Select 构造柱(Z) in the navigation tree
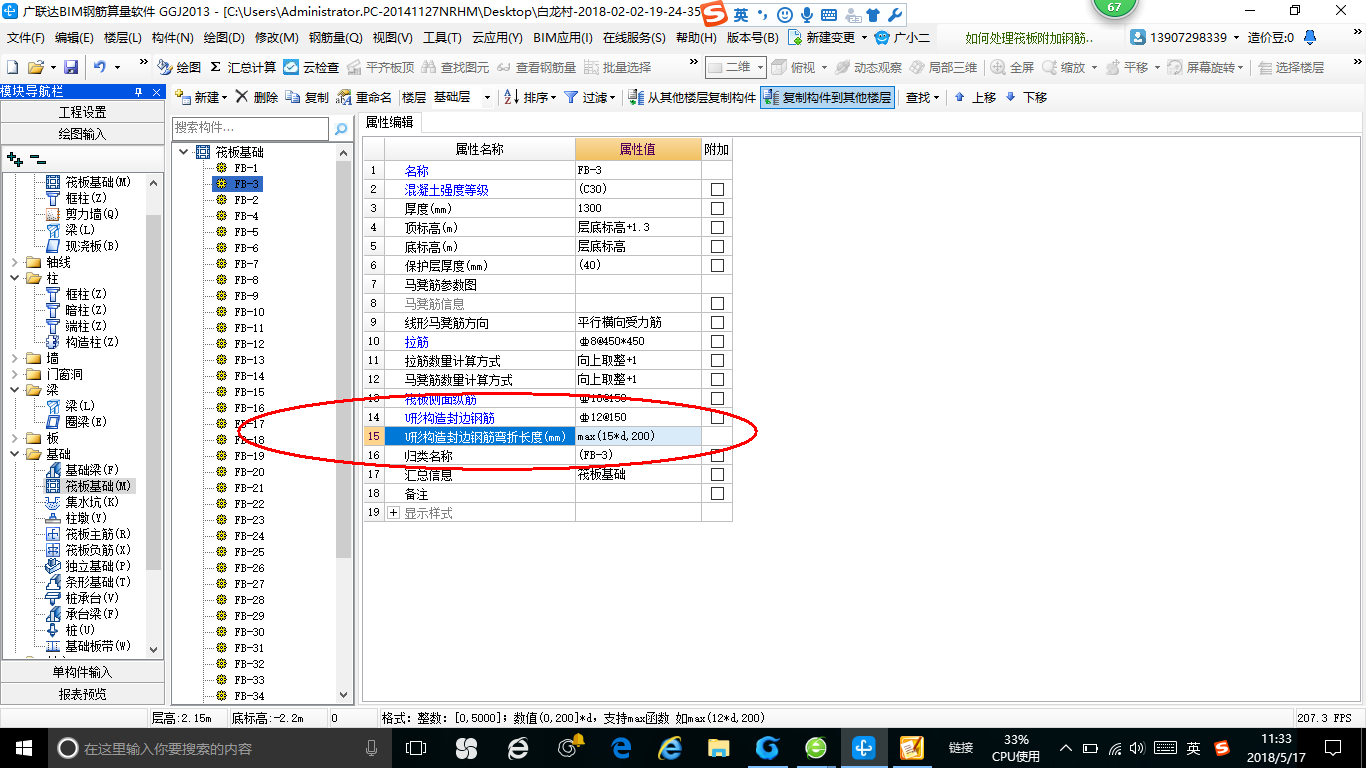Image resolution: width=1366 pixels, height=768 pixels. click(x=82, y=342)
